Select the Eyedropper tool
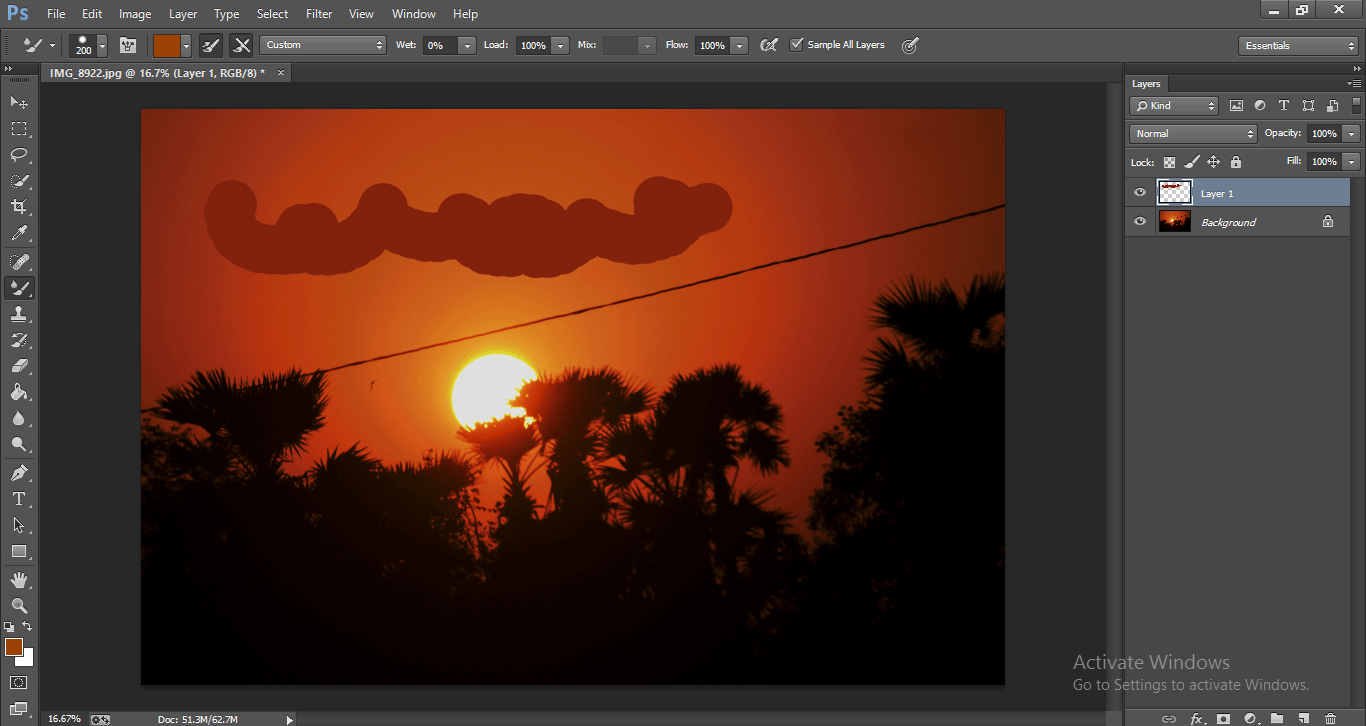Screen dimensions: 1366x726 point(19,233)
